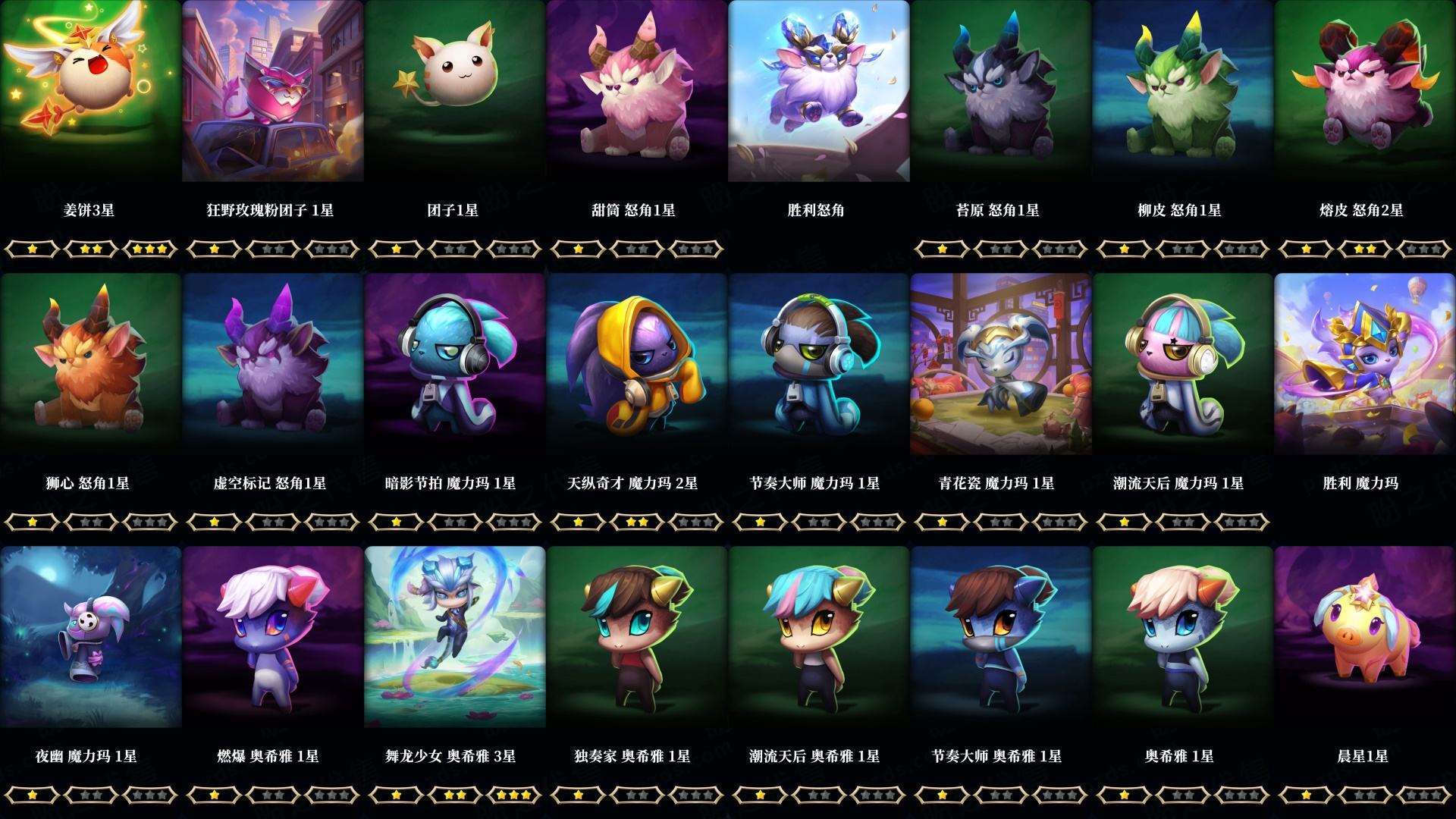Select the 天纵奇才 魔力玛 hooded portrait
Viewport: 1456px width, 819px height.
(x=636, y=364)
